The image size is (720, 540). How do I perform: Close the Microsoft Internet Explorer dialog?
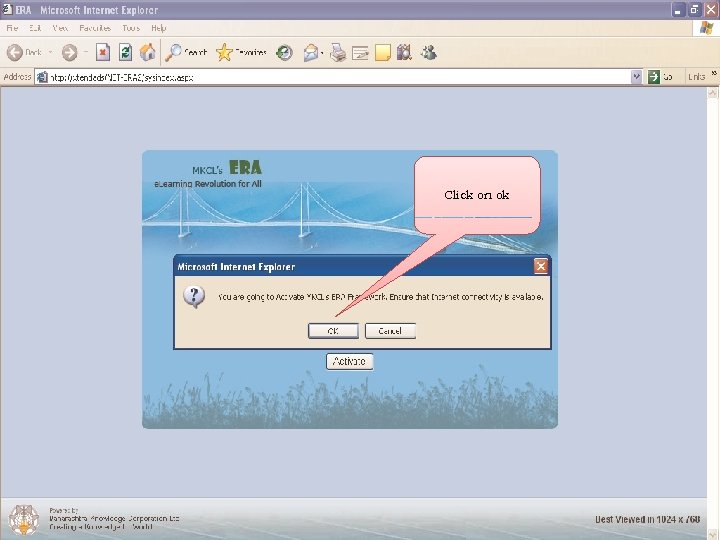[x=541, y=266]
